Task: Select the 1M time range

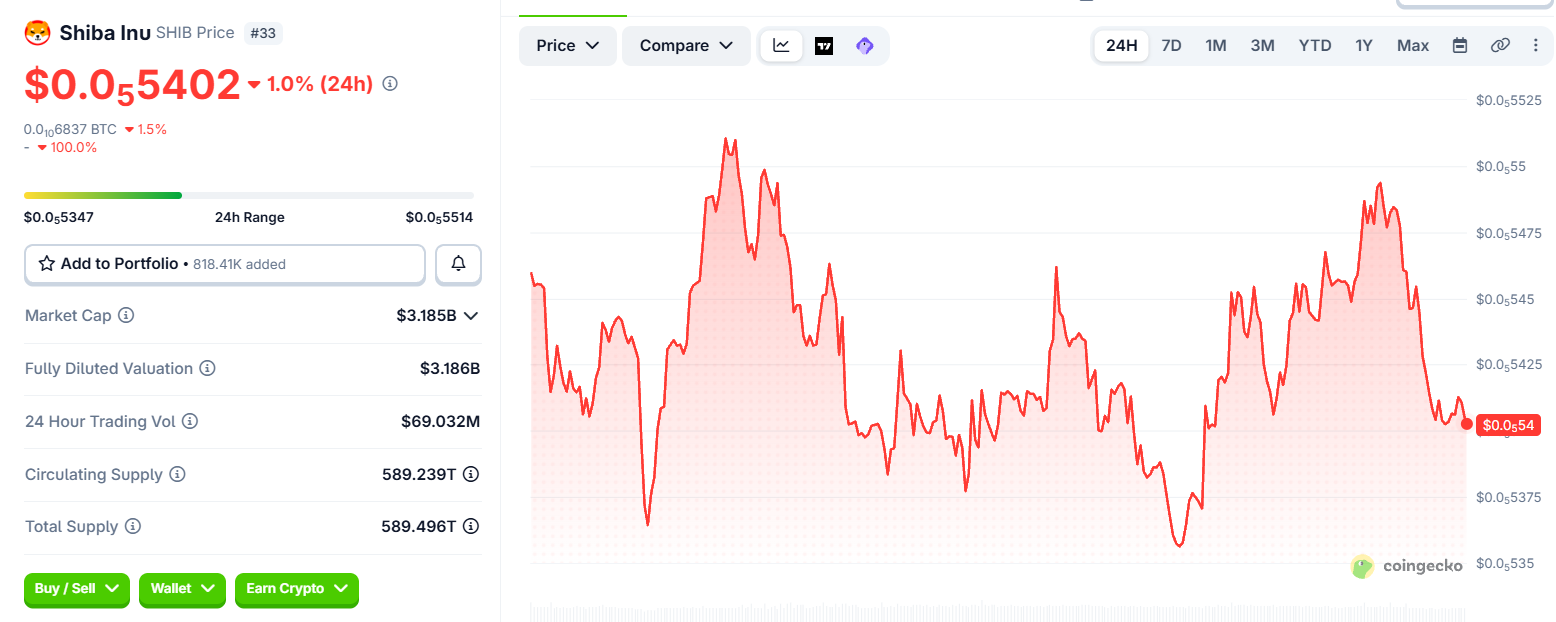Action: click(x=1216, y=46)
